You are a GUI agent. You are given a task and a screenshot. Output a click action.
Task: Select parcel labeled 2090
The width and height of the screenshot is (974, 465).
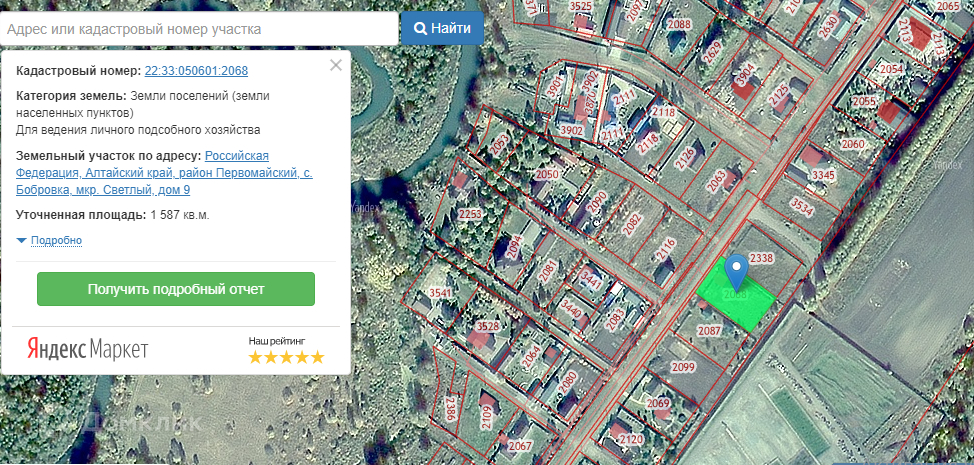click(x=595, y=204)
